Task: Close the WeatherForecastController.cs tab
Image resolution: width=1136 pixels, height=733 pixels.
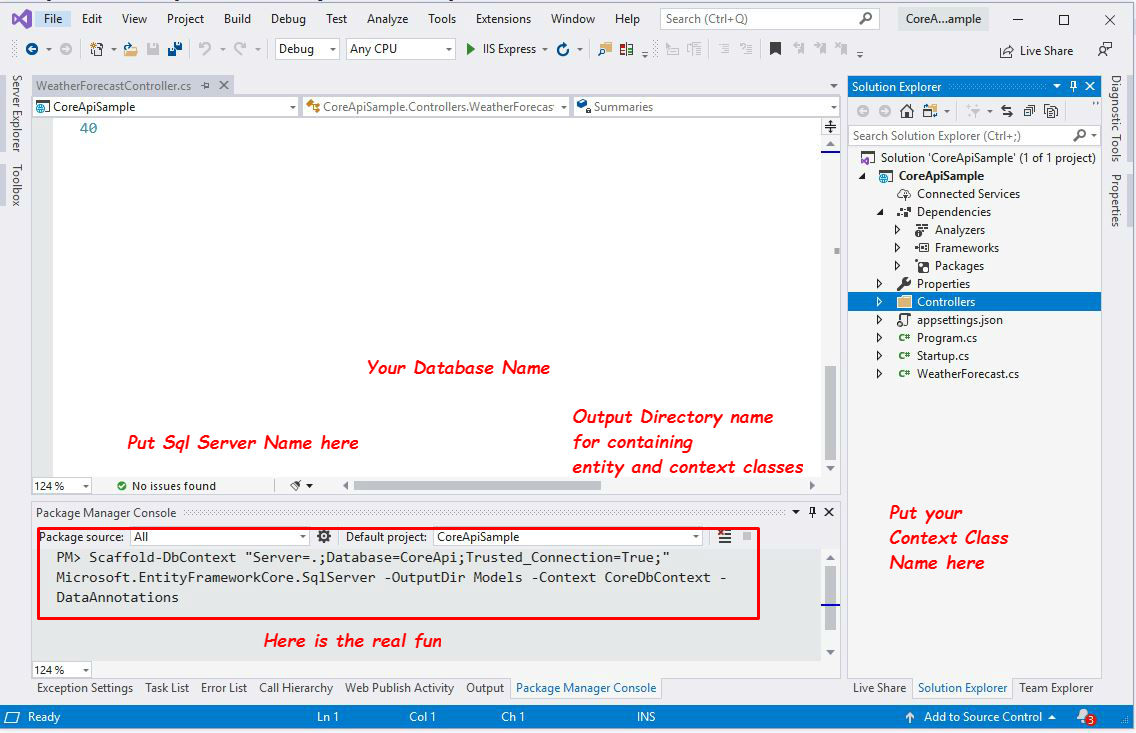Action: coord(224,85)
